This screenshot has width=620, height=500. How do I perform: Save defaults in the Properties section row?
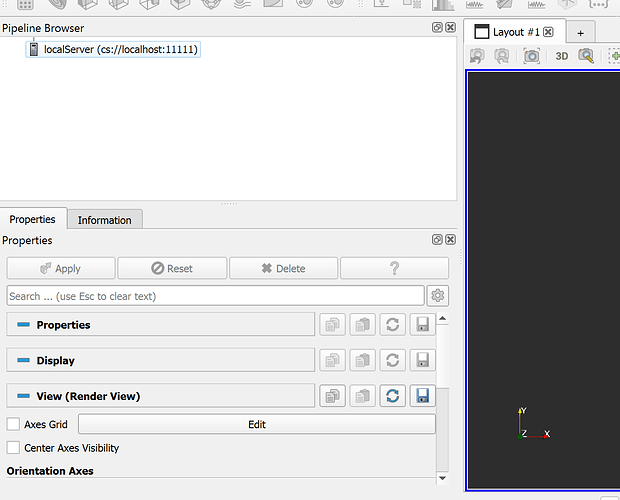[422, 325]
